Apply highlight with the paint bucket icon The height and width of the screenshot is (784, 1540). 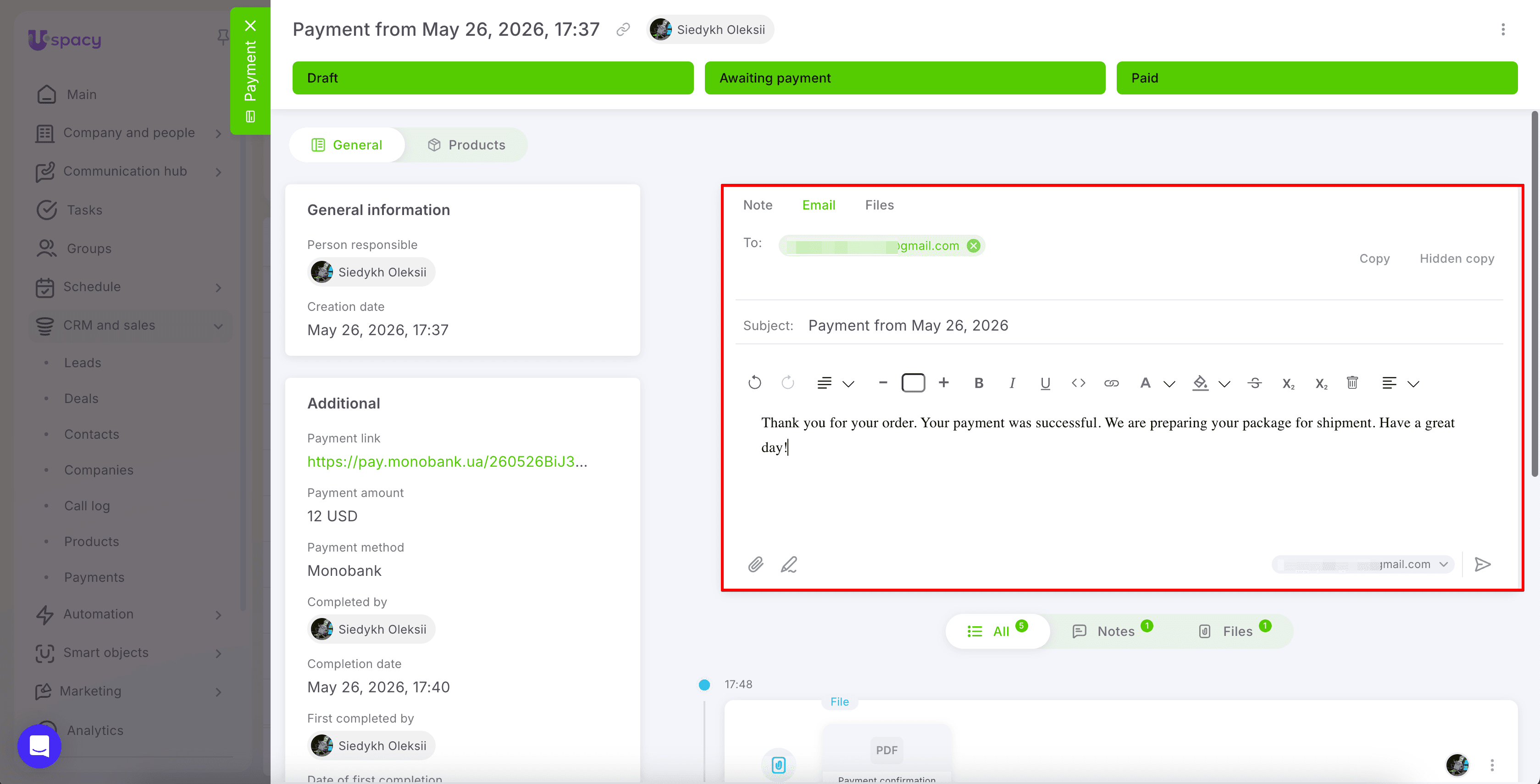pyautogui.click(x=1200, y=383)
